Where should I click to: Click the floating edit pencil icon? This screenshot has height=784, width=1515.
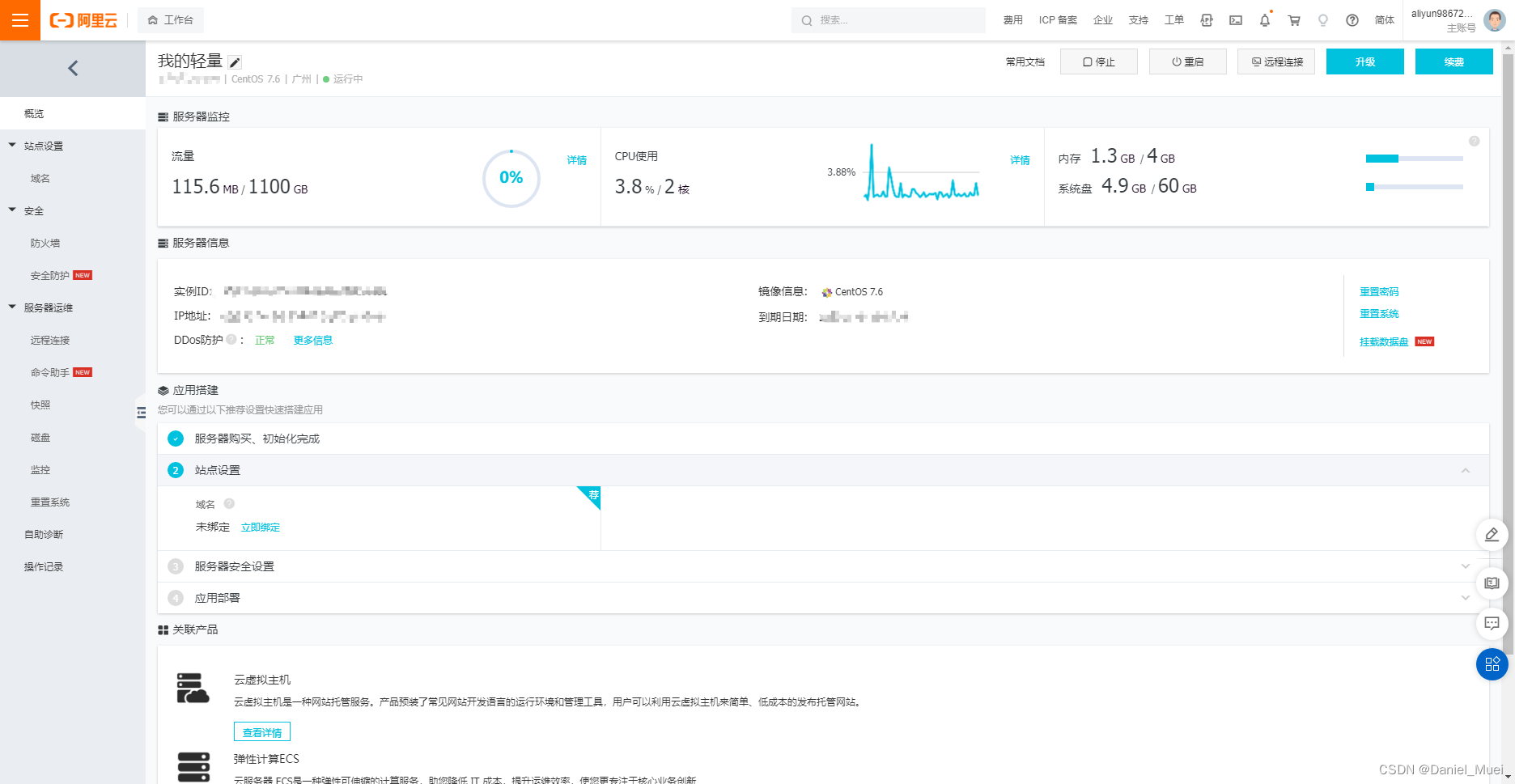[1492, 535]
